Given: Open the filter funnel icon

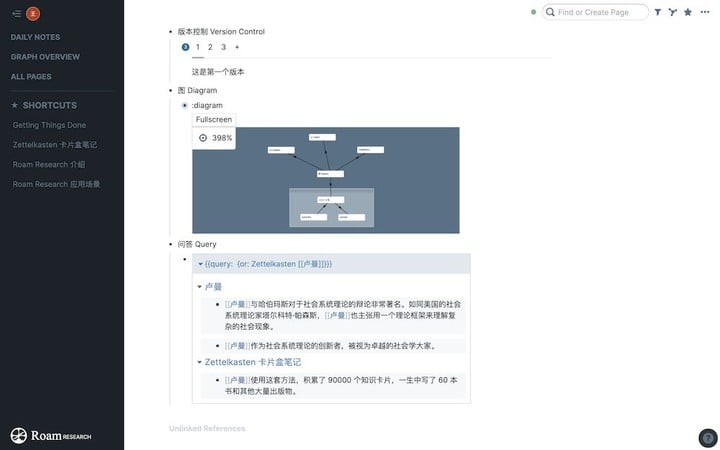Looking at the screenshot, I should (x=658, y=12).
